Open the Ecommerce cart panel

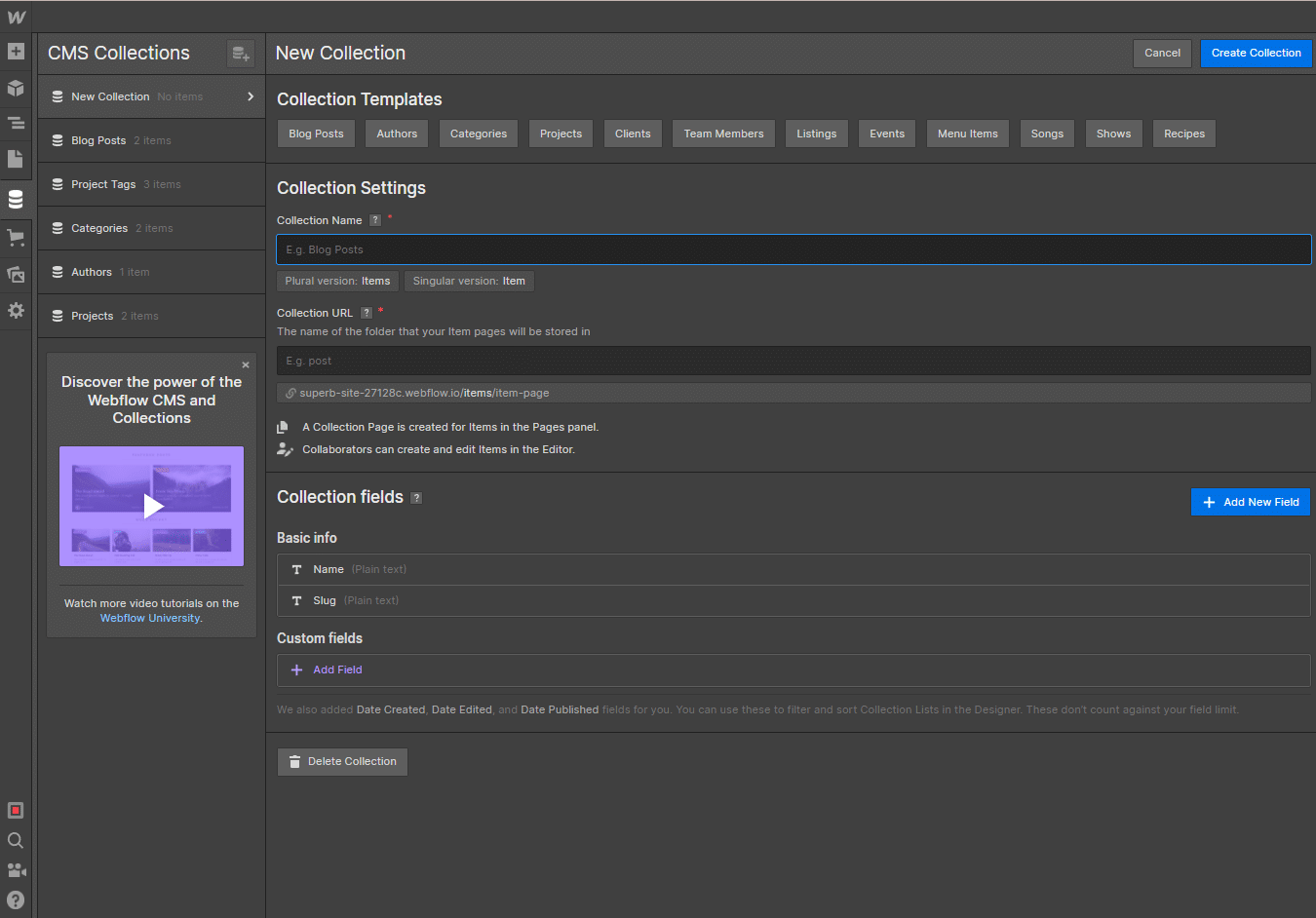[x=16, y=237]
